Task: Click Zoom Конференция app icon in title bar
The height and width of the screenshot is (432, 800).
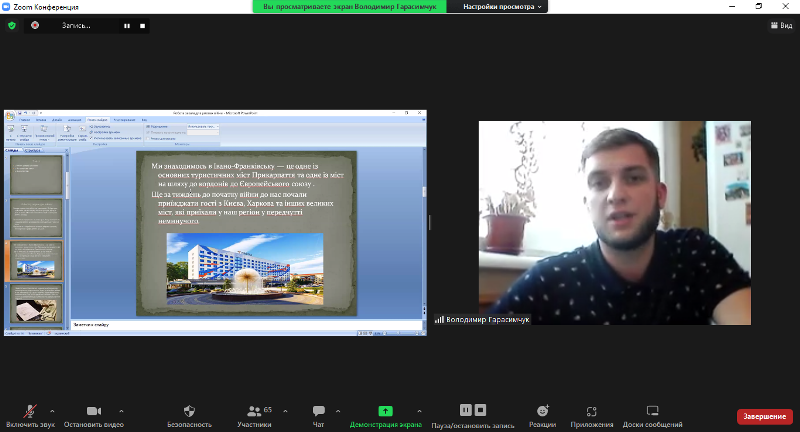Action: tap(6, 7)
